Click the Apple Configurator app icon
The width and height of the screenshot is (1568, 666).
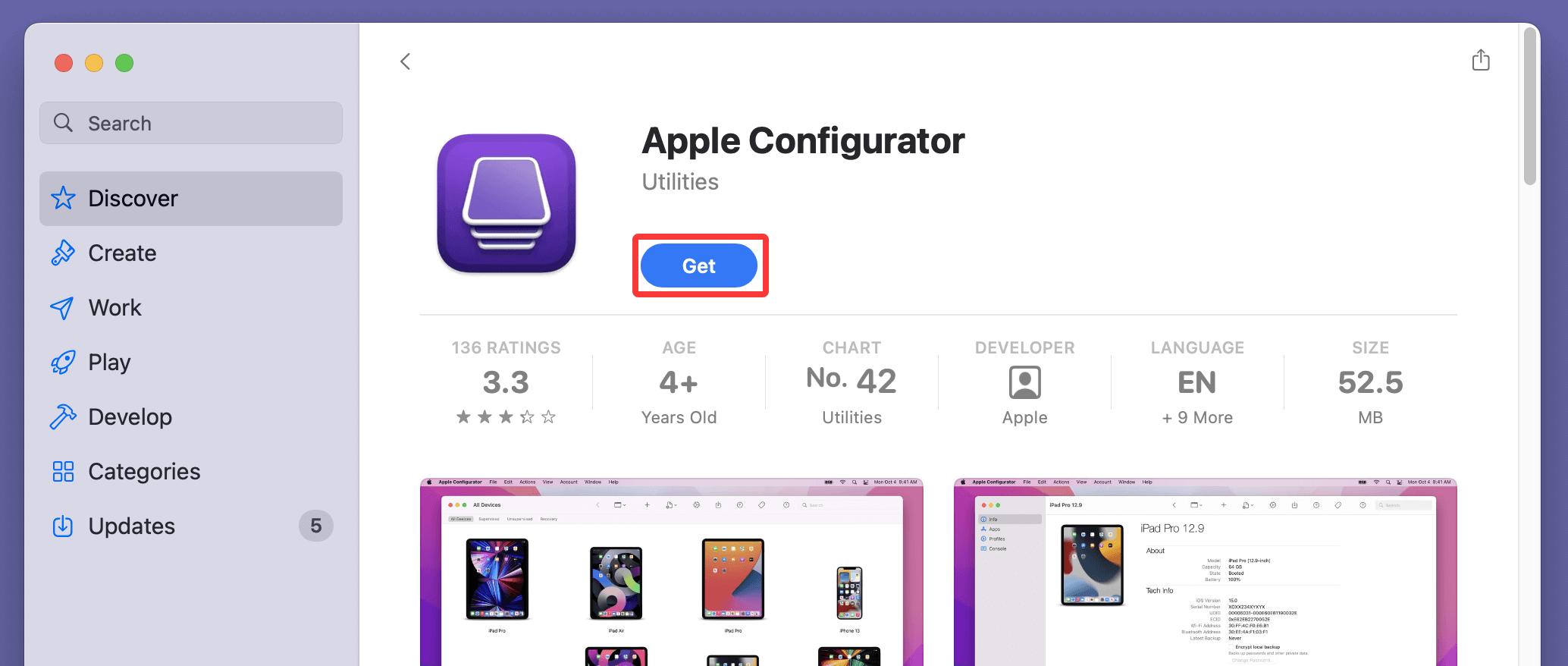(506, 203)
